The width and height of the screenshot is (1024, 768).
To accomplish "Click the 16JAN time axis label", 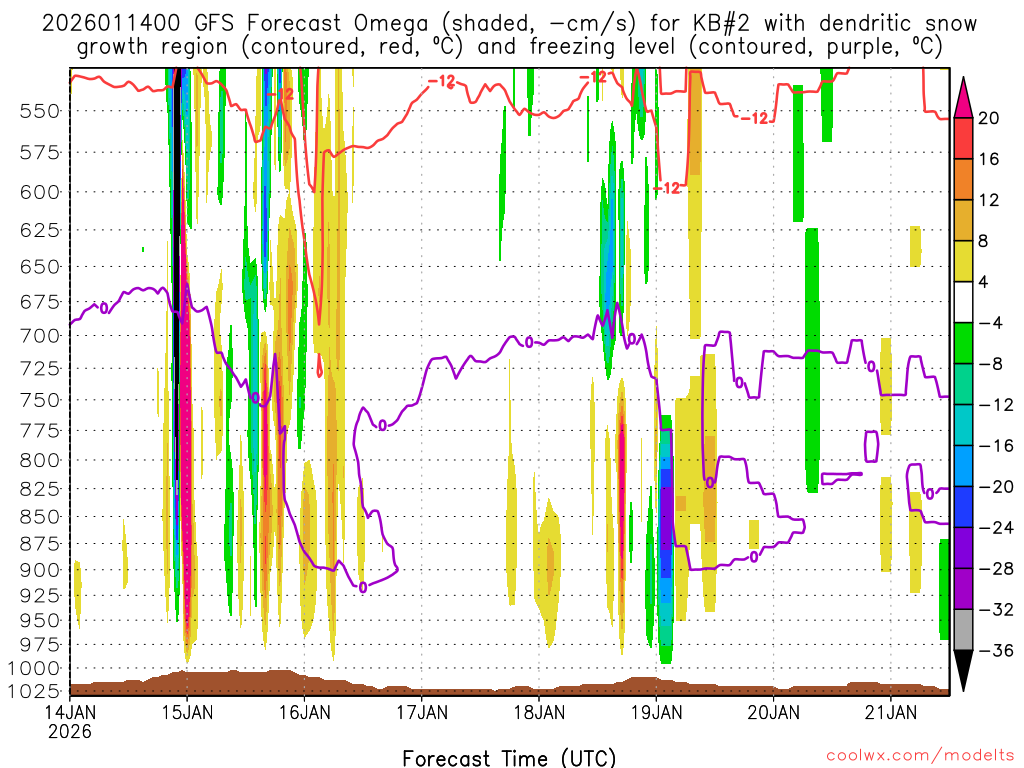I will (304, 712).
